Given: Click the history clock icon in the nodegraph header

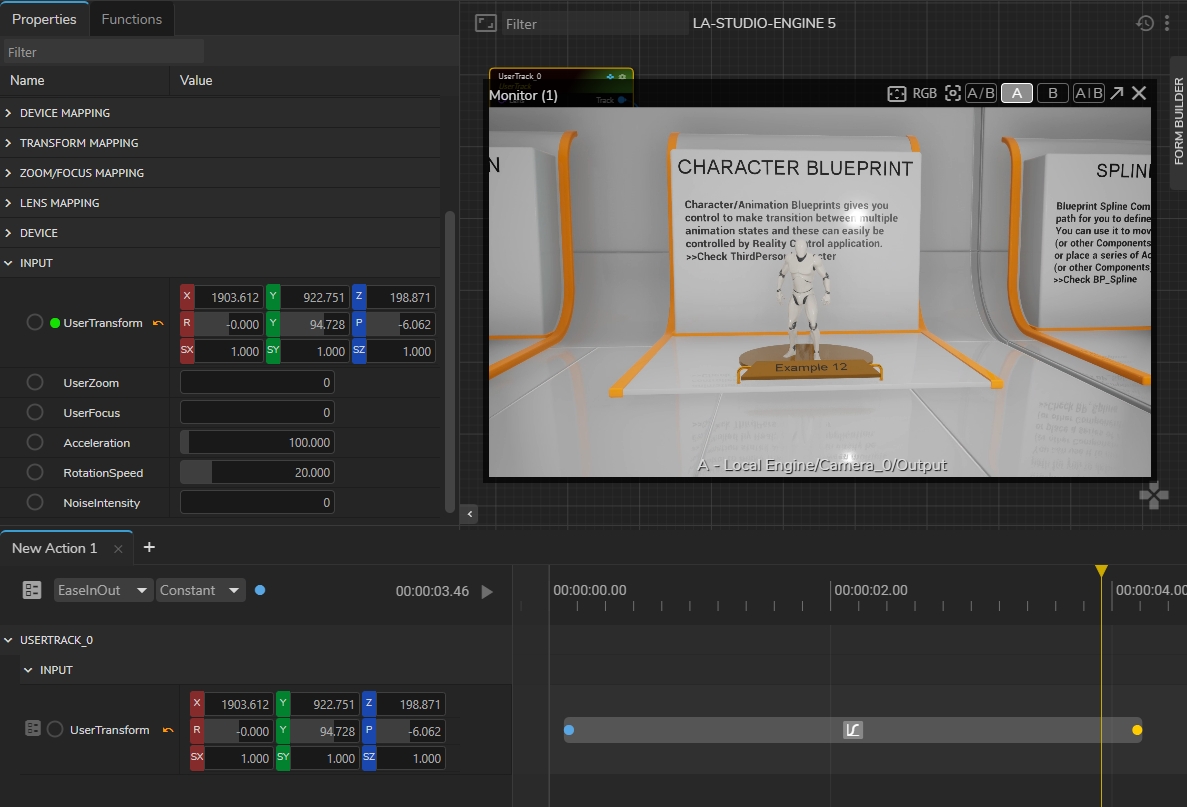Looking at the screenshot, I should point(1145,23).
